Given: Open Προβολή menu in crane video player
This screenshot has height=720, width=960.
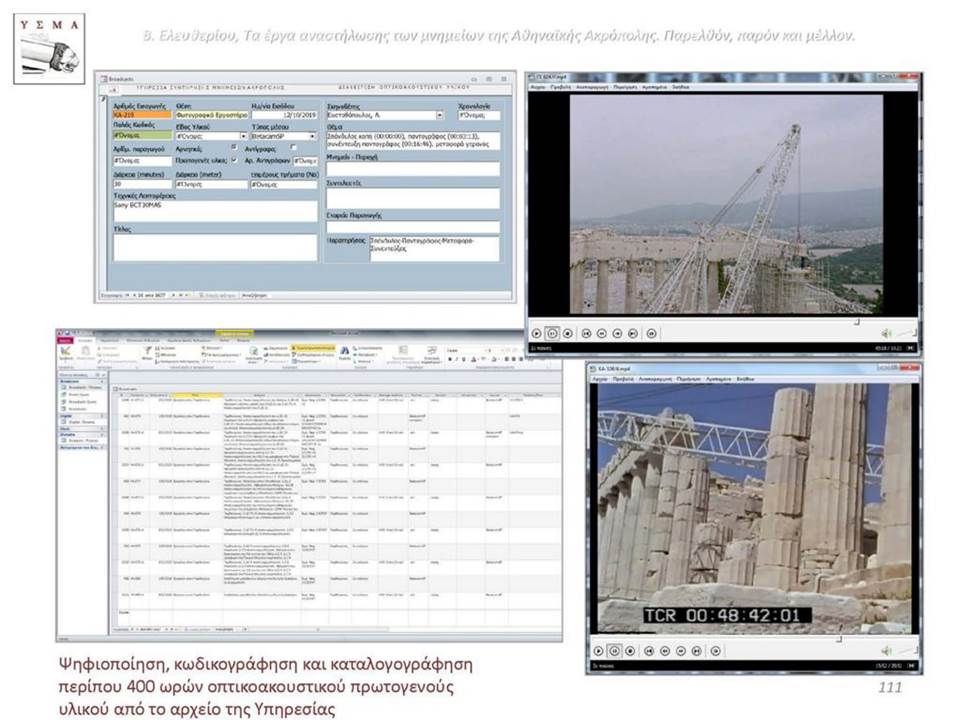Looking at the screenshot, I should [x=561, y=87].
